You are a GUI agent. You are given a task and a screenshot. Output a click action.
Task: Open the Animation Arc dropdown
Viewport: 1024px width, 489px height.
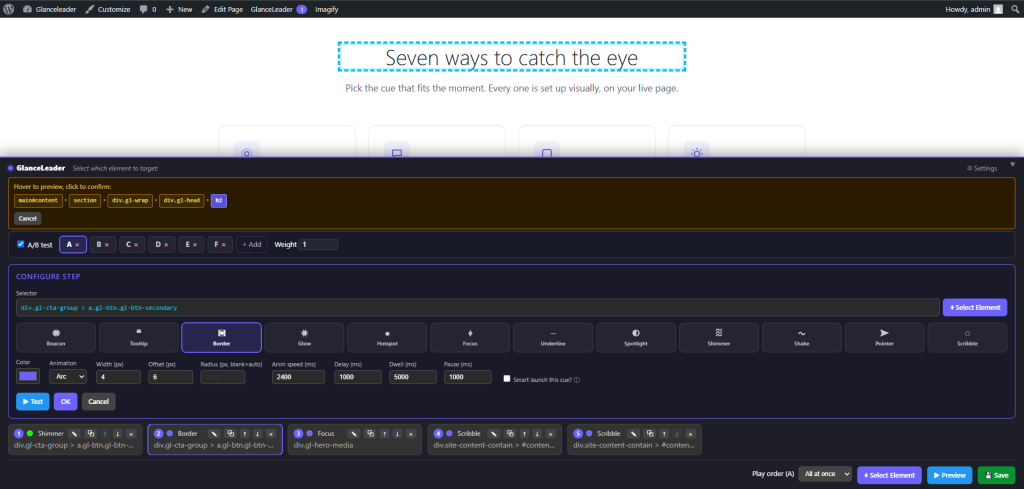click(68, 377)
